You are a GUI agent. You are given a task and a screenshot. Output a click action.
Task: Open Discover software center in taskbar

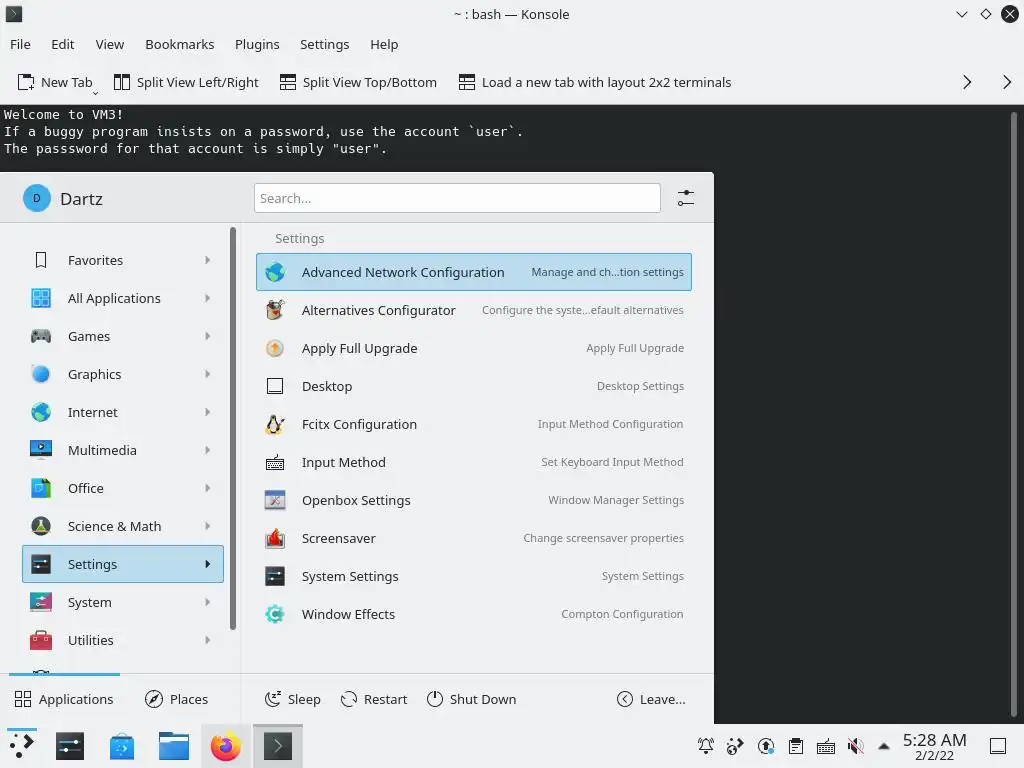point(122,746)
